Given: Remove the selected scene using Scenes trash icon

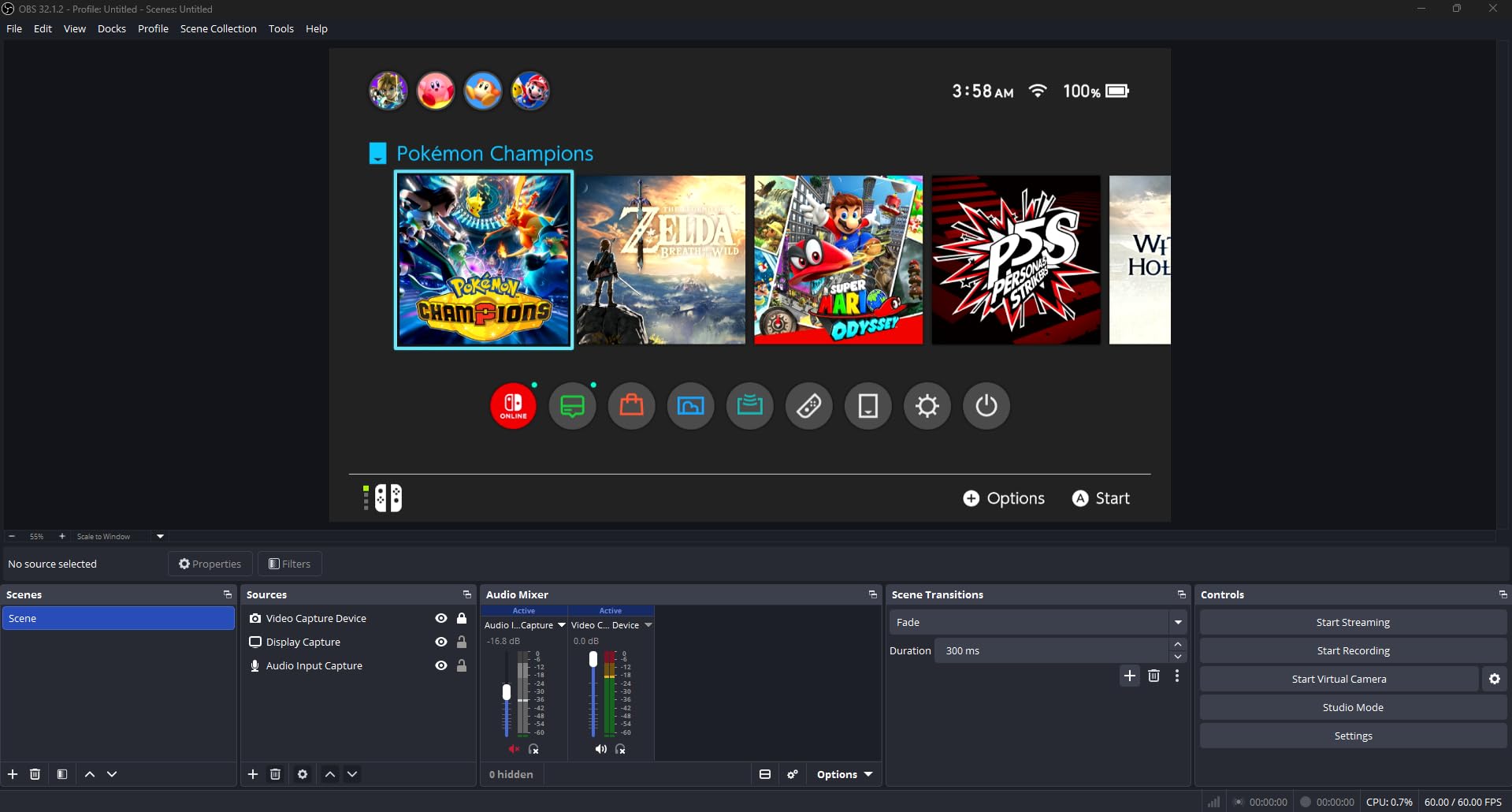Looking at the screenshot, I should [35, 774].
